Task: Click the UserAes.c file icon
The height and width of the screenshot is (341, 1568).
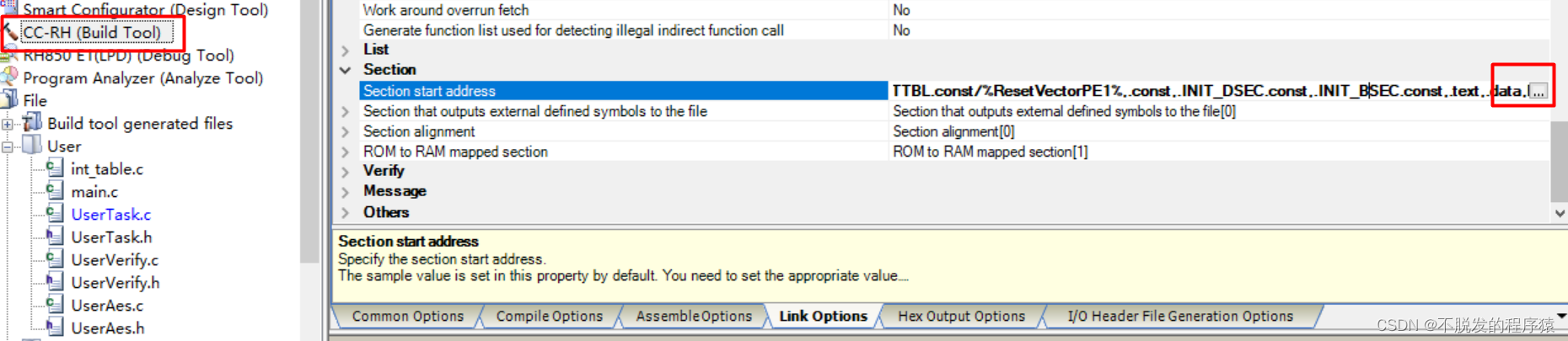Action: point(55,305)
